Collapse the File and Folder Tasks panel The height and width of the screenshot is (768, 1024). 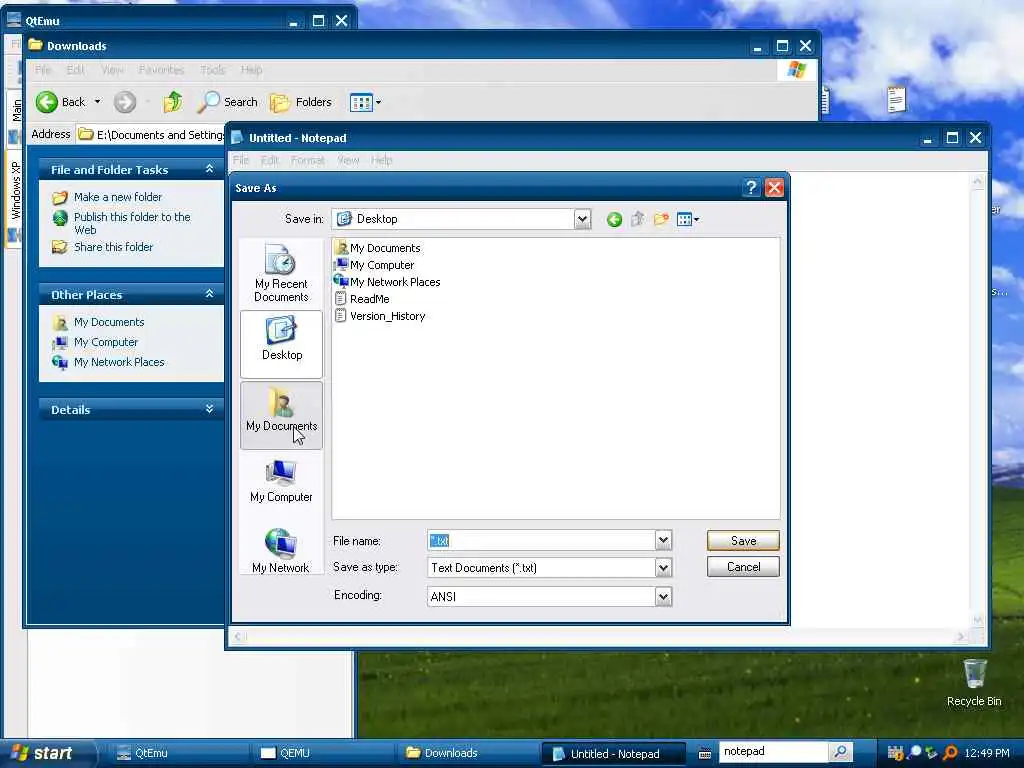pos(209,169)
